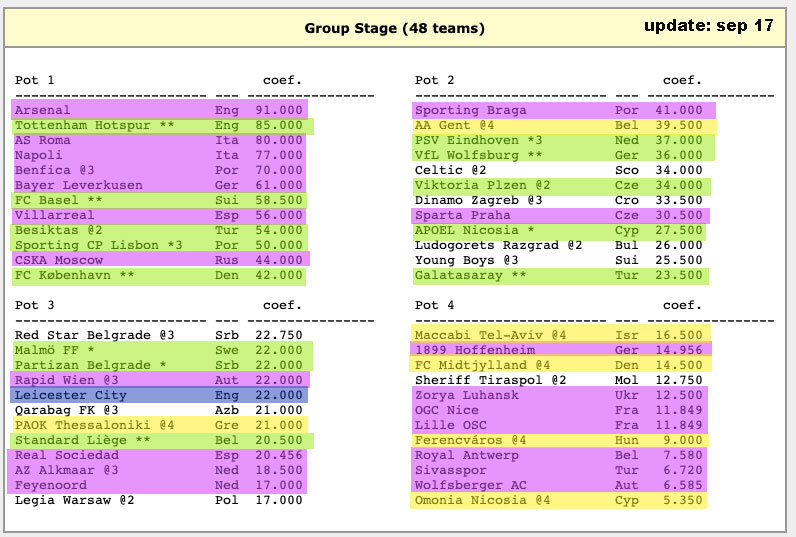Click PAOK Thessaloniki @4 row

click(159, 425)
